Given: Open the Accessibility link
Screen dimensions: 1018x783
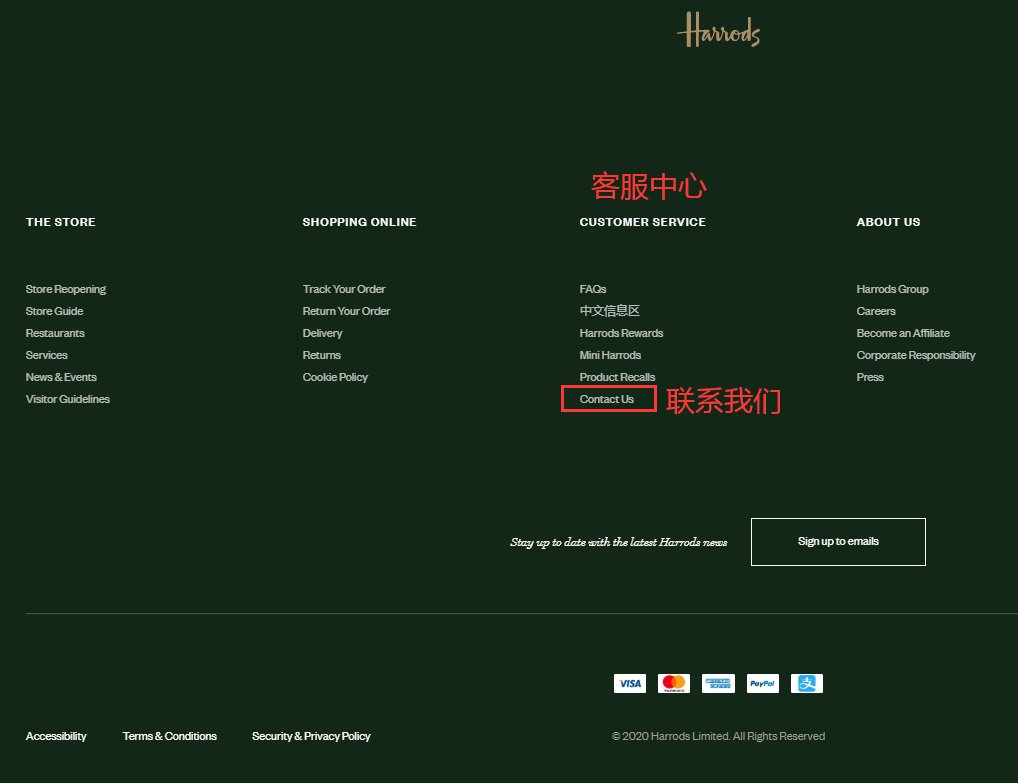Looking at the screenshot, I should pyautogui.click(x=56, y=736).
